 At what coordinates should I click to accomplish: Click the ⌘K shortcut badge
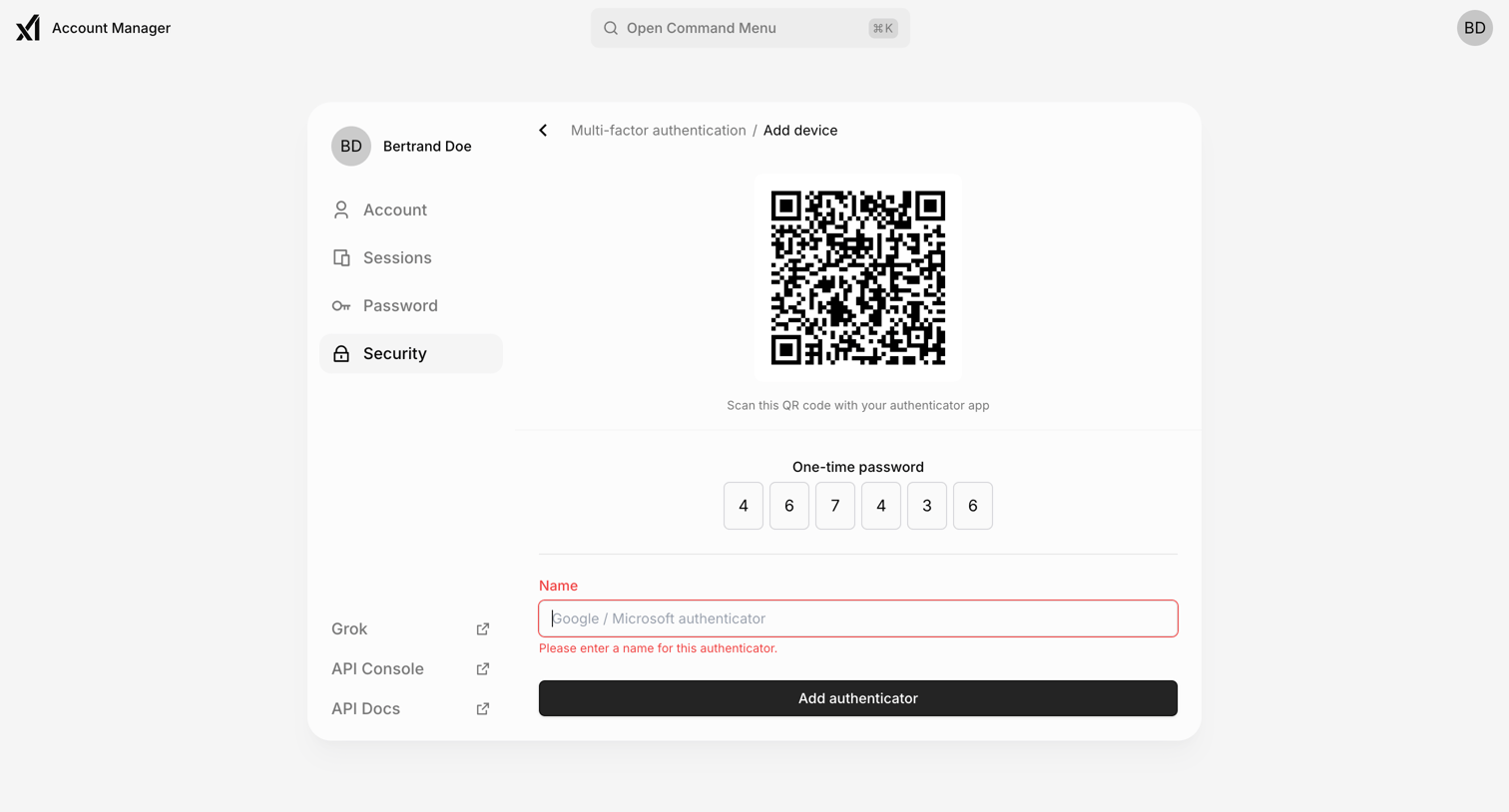883,28
